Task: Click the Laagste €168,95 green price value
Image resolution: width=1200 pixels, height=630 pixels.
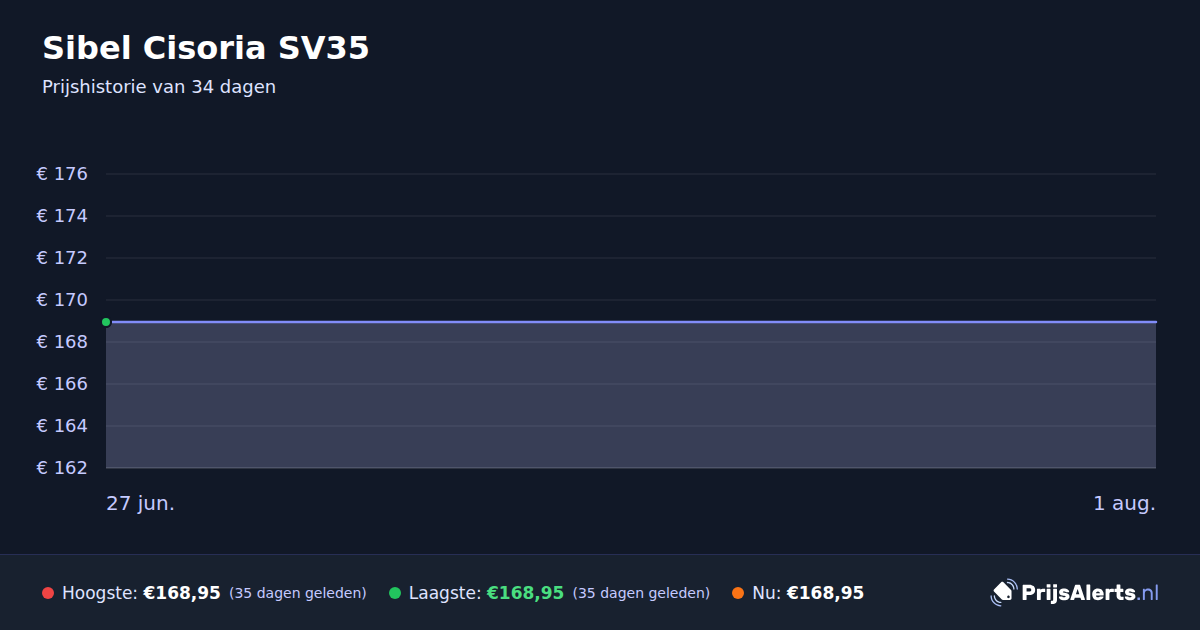Action: point(525,593)
